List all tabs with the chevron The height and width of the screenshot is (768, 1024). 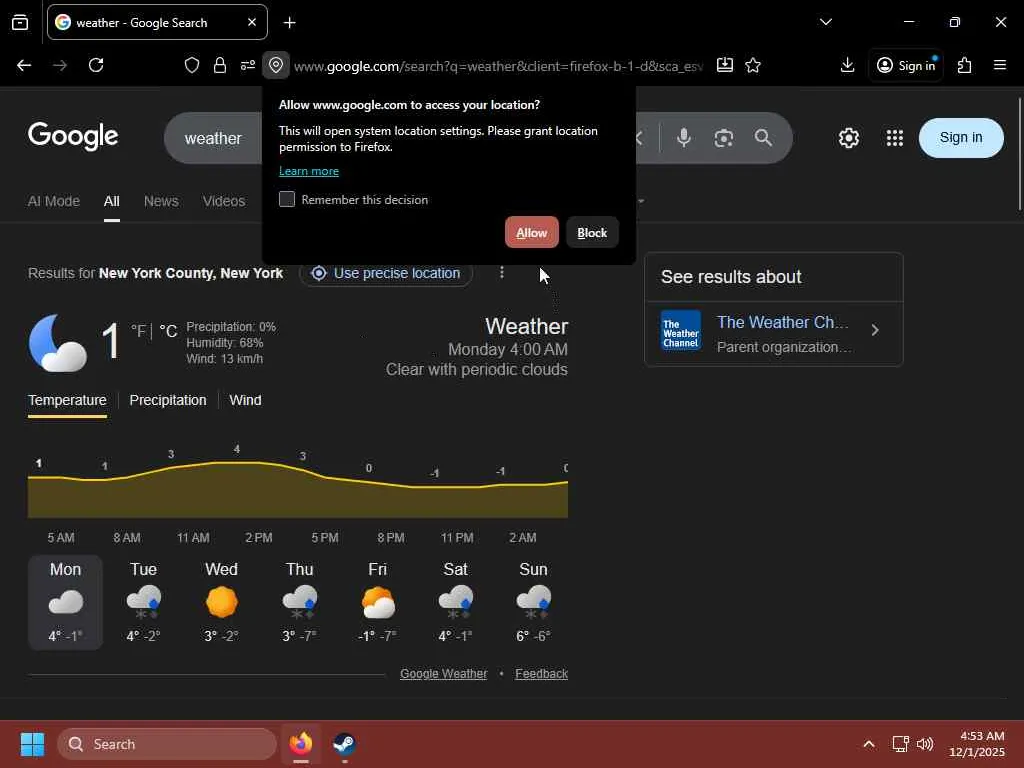tap(825, 22)
